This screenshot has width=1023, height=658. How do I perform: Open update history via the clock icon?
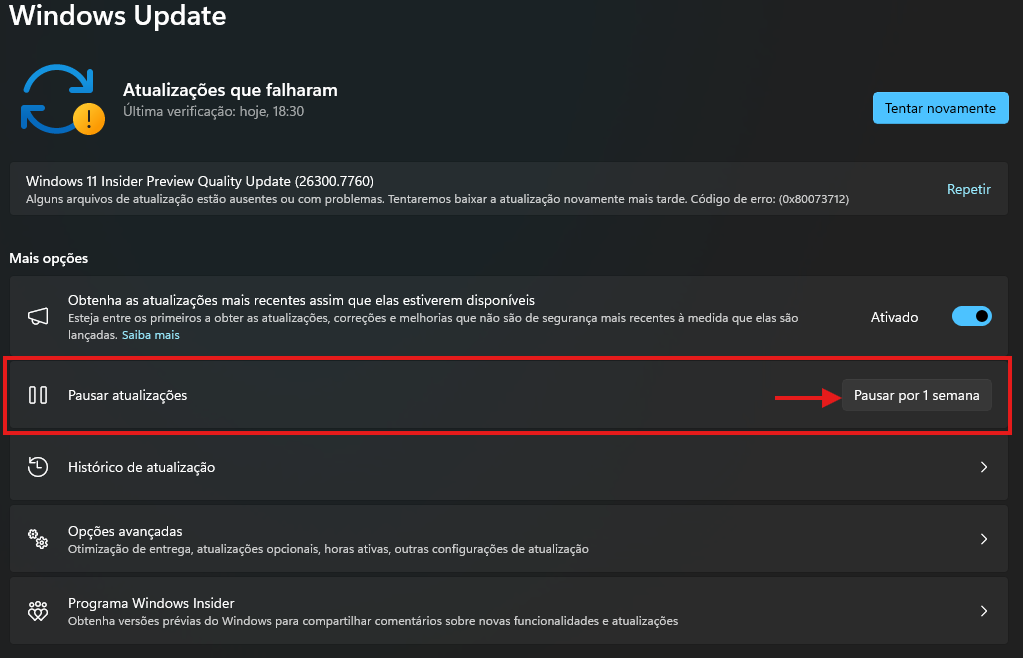point(38,467)
